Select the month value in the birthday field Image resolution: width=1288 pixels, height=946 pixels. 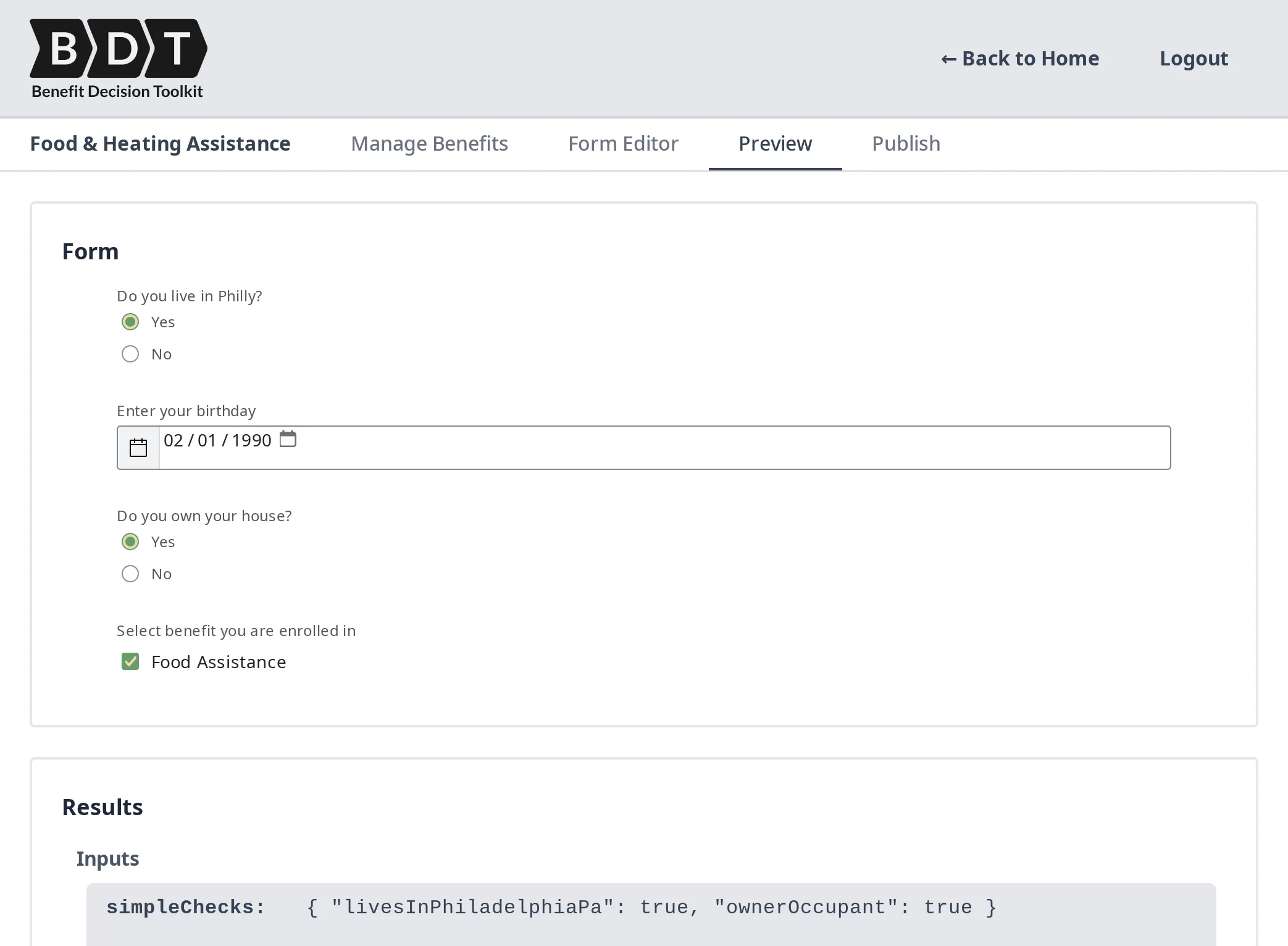coord(174,440)
